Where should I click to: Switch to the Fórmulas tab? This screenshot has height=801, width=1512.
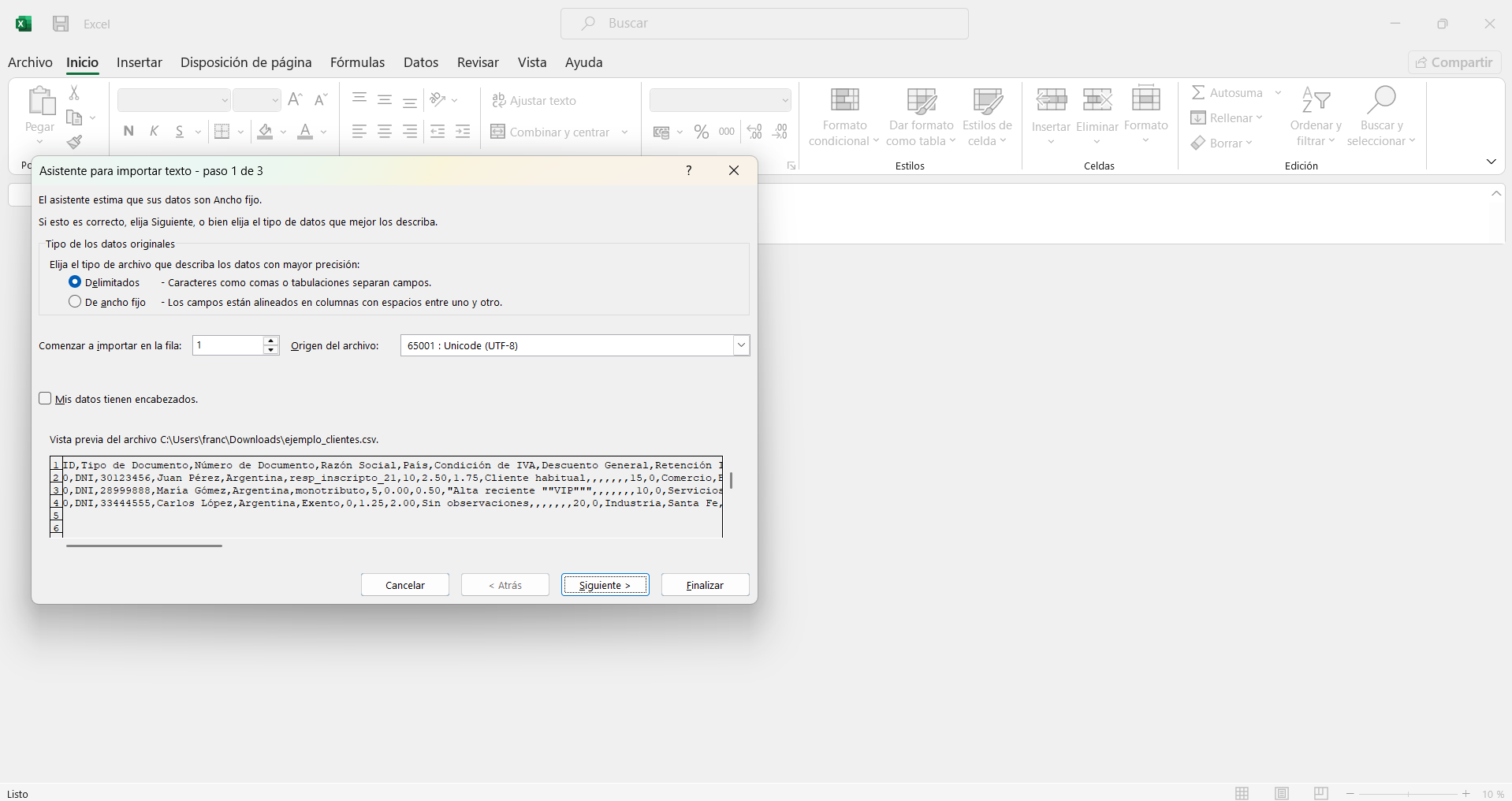[357, 62]
